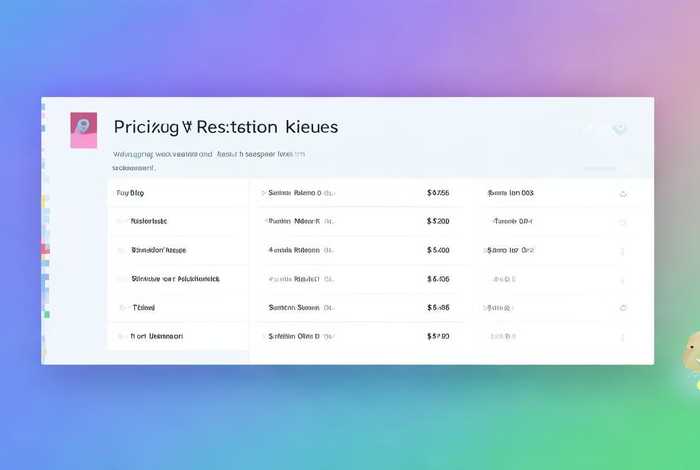Open the more-options icon on the $6406 row
The image size is (700, 470).
coord(623,280)
